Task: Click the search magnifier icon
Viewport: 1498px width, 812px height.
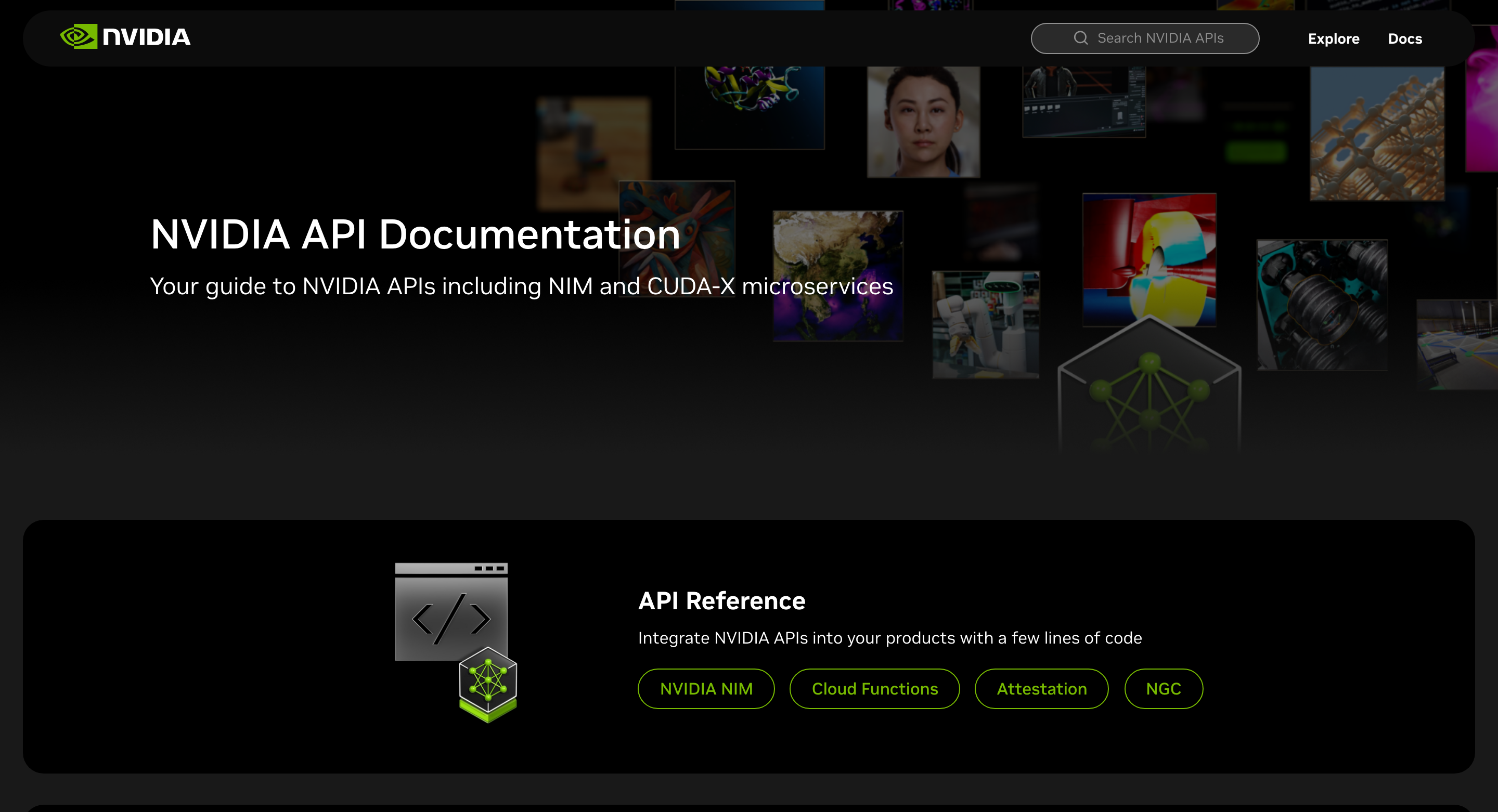Action: pos(1080,38)
